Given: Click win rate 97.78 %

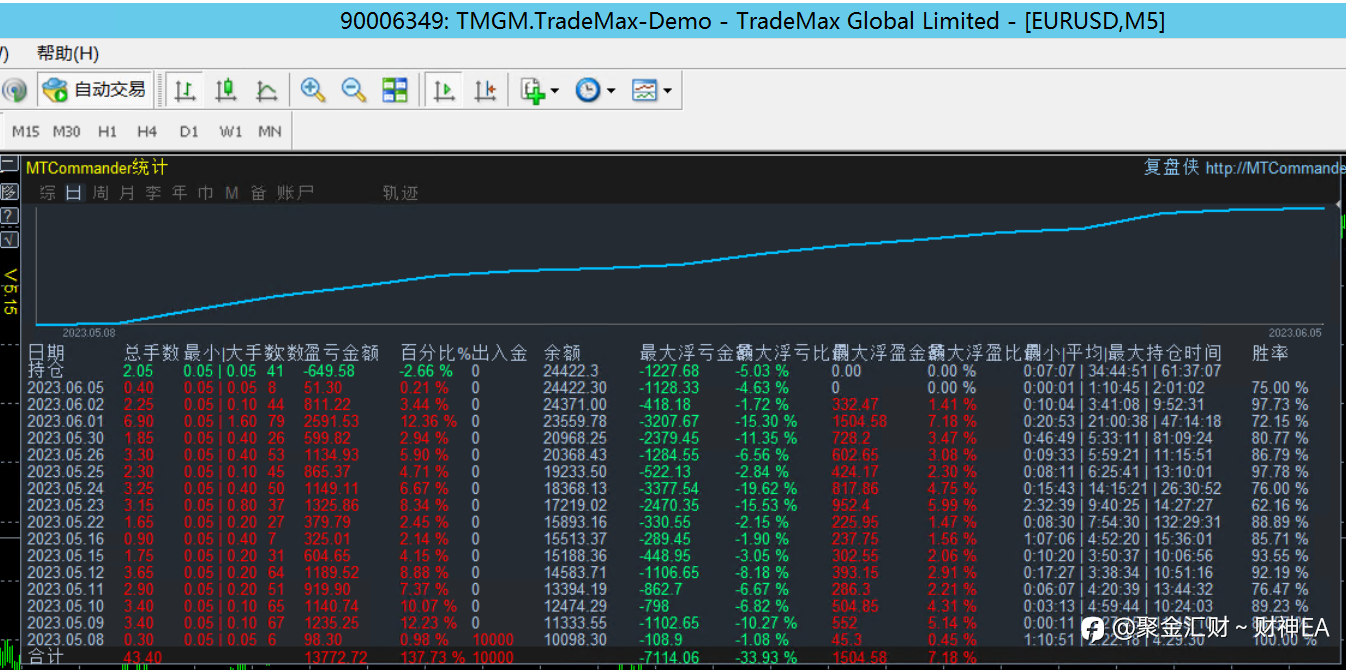Looking at the screenshot, I should click(1280, 472).
